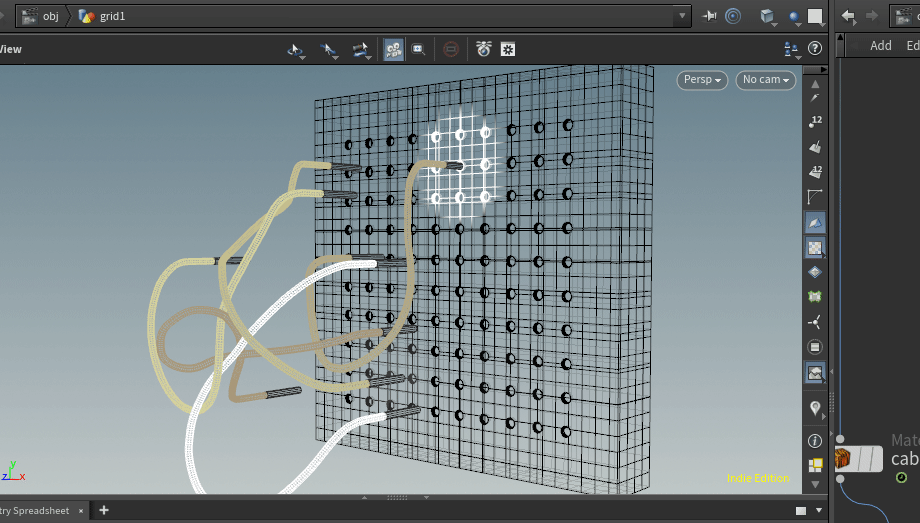
Task: Choose the camera handle tool icon
Action: (x=360, y=50)
